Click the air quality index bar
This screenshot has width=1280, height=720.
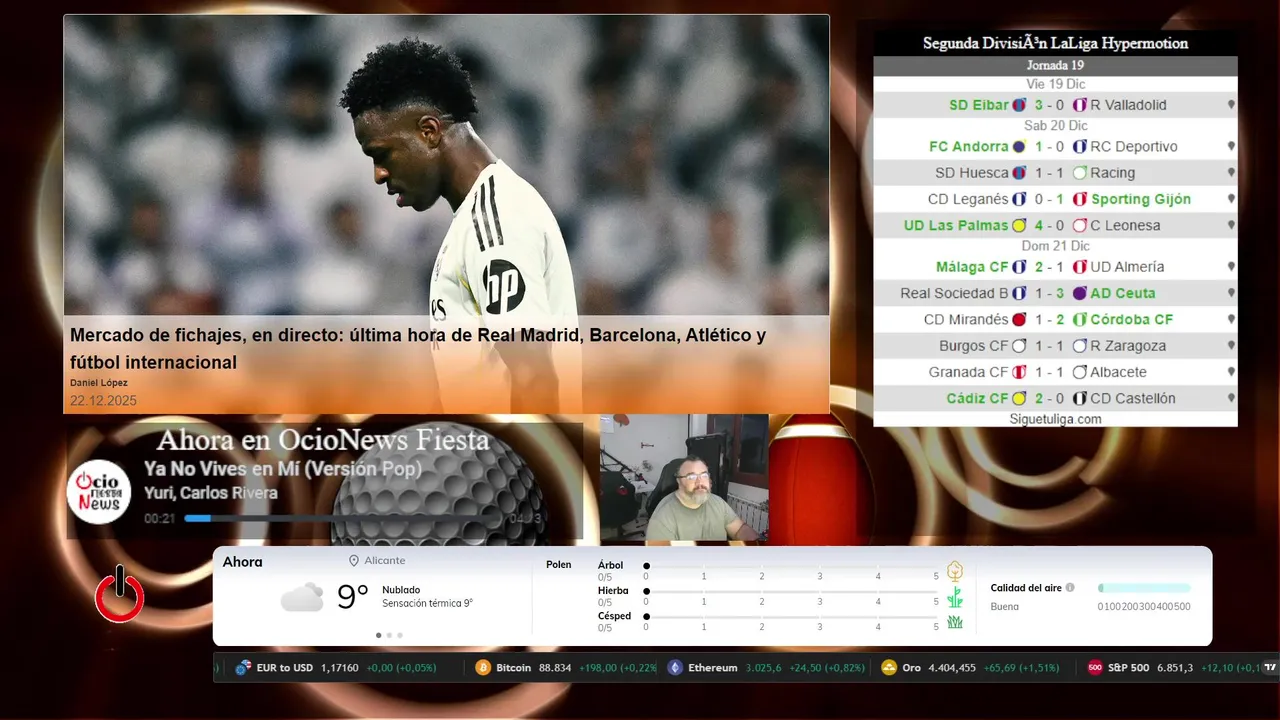[x=1144, y=588]
